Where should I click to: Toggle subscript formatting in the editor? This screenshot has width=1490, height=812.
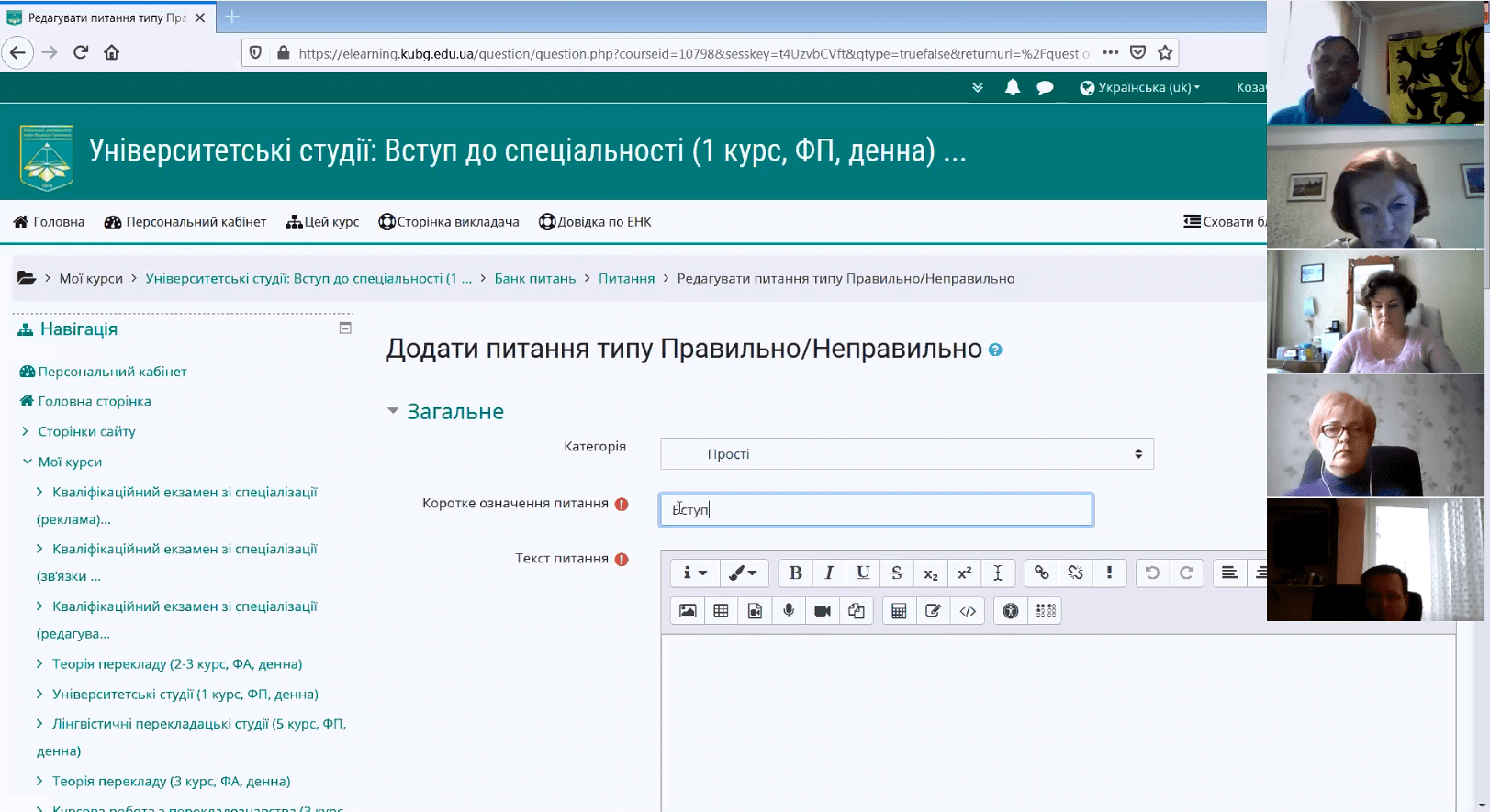pos(931,573)
